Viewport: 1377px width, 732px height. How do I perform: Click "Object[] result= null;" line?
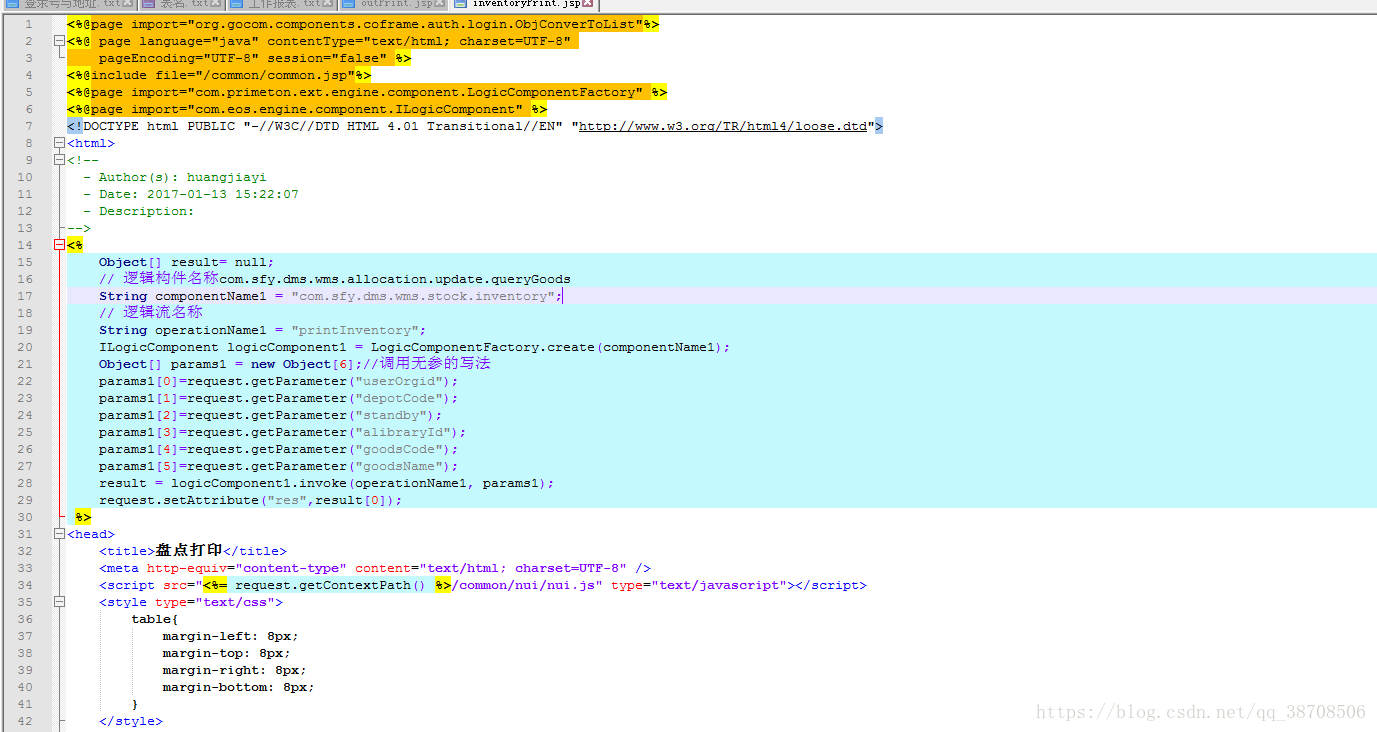click(x=186, y=262)
